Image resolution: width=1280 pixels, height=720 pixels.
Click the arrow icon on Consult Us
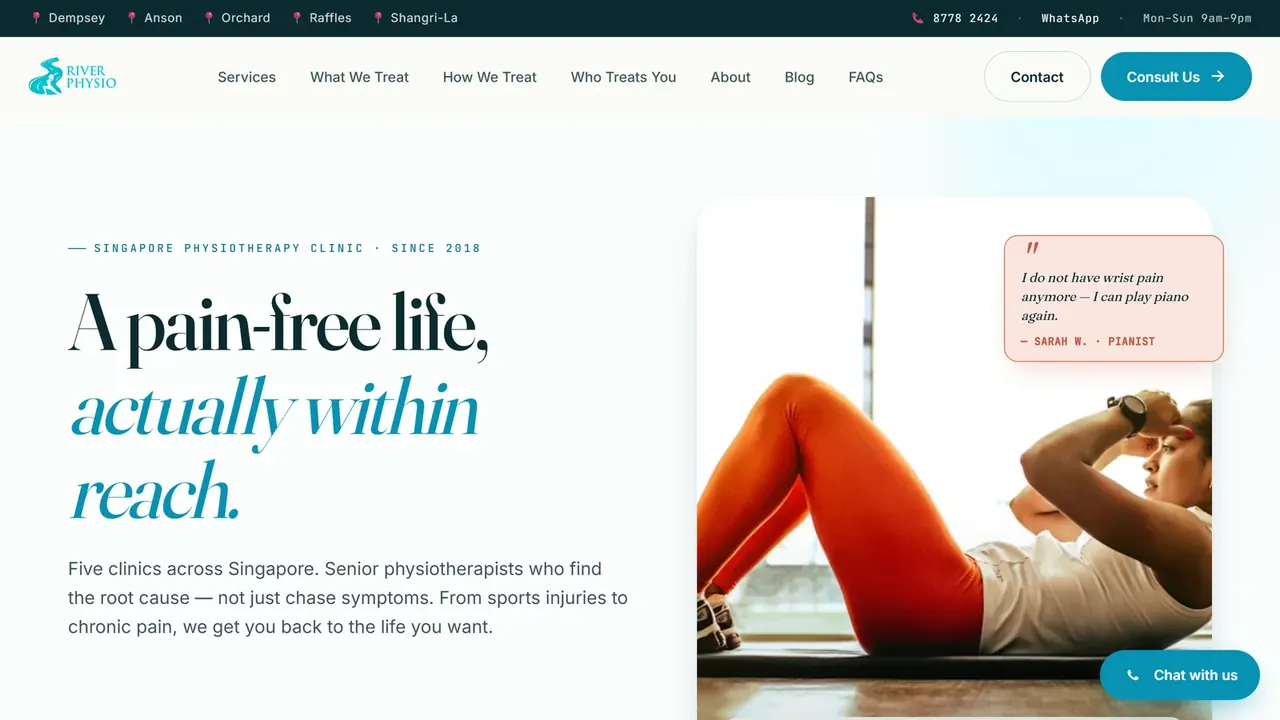pyautogui.click(x=1217, y=76)
